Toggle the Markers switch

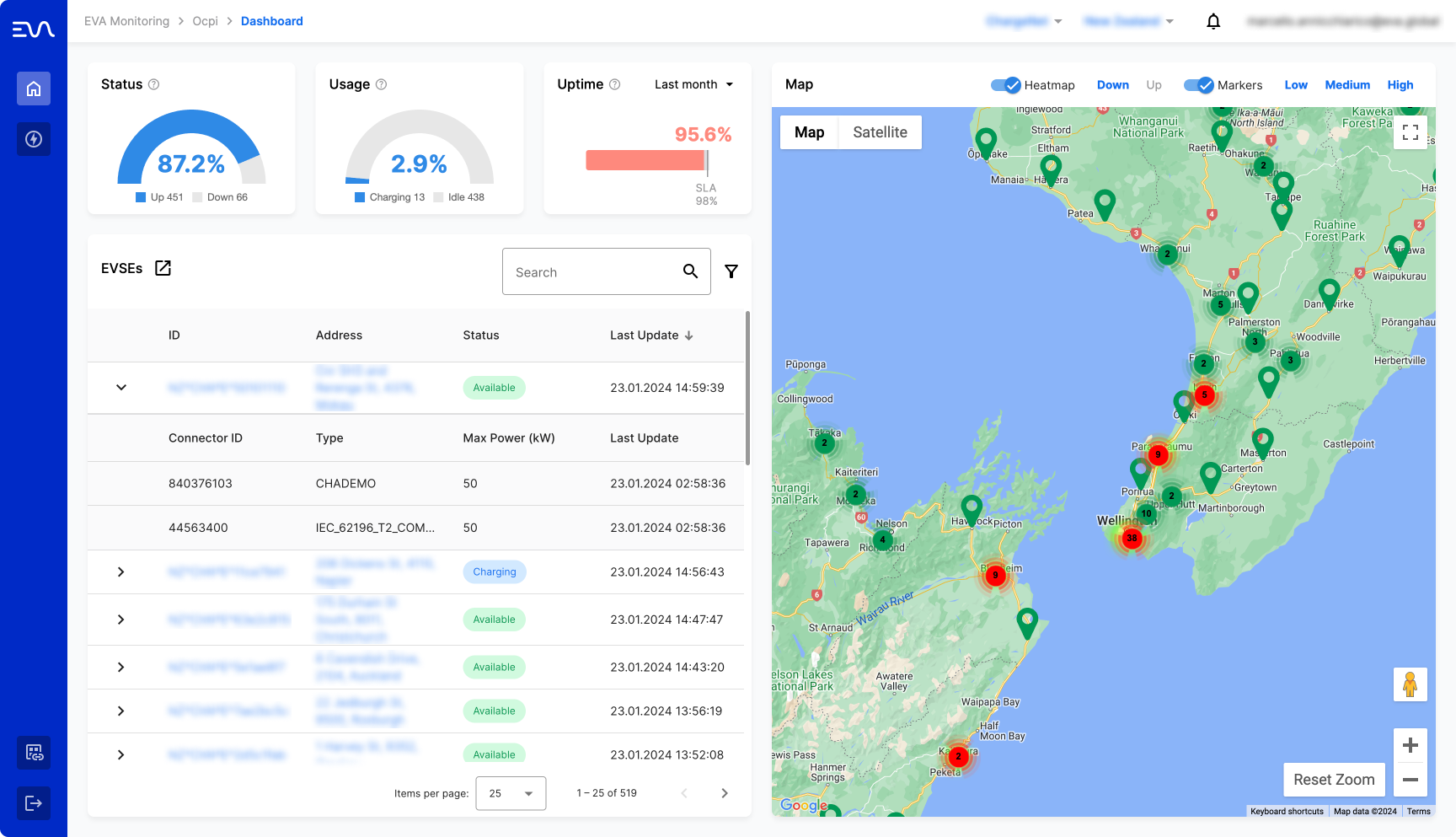pyautogui.click(x=1199, y=85)
